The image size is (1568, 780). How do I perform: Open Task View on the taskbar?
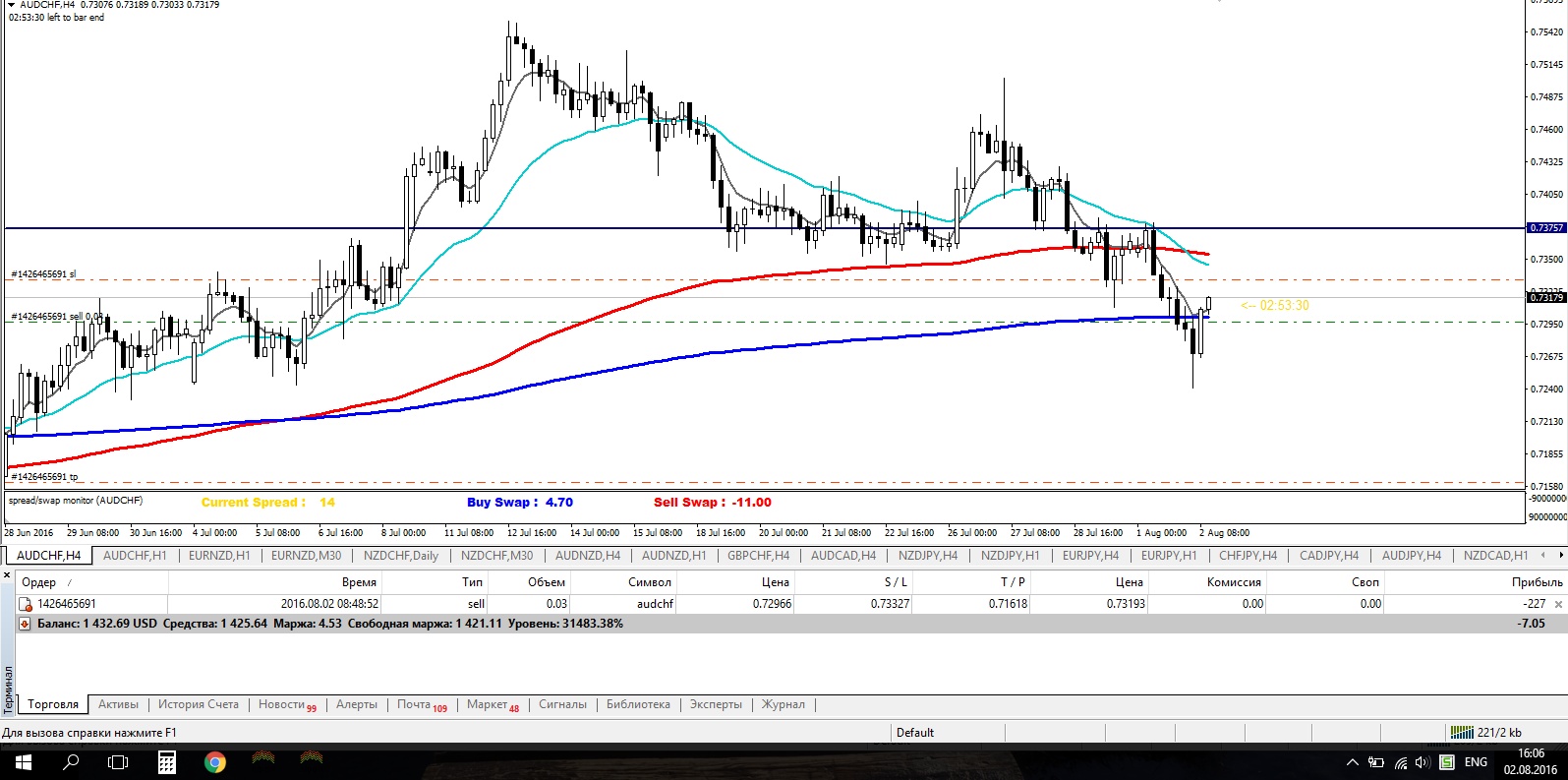click(118, 762)
